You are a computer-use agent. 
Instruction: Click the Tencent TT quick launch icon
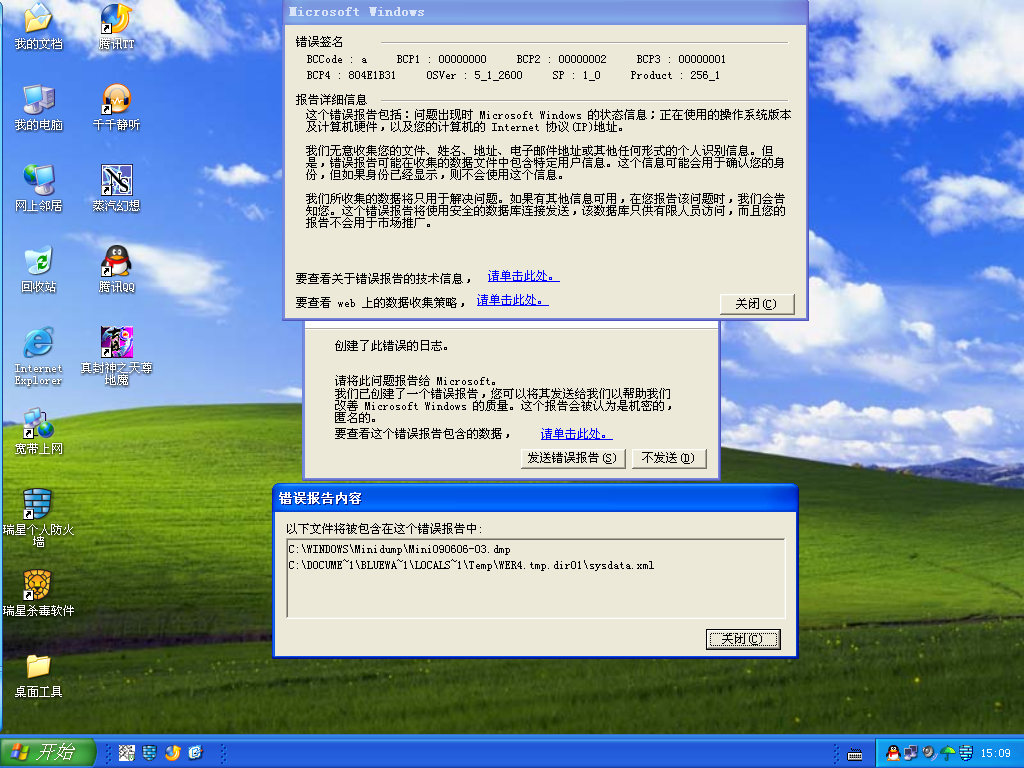(x=172, y=753)
